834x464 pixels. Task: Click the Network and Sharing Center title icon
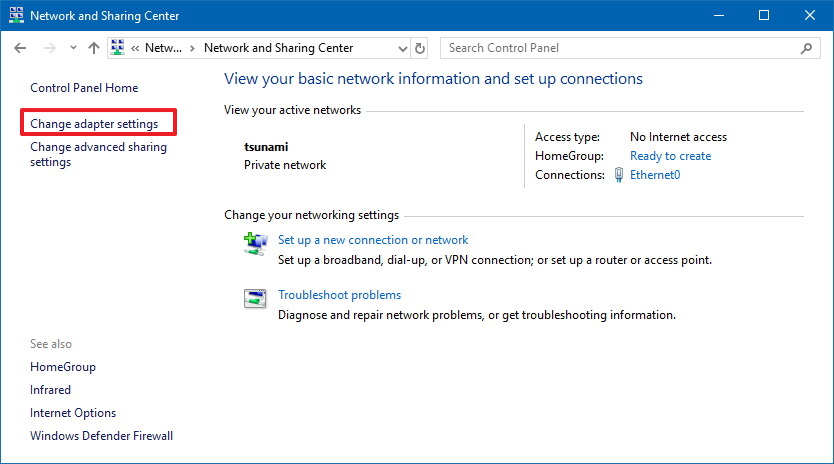coord(16,16)
